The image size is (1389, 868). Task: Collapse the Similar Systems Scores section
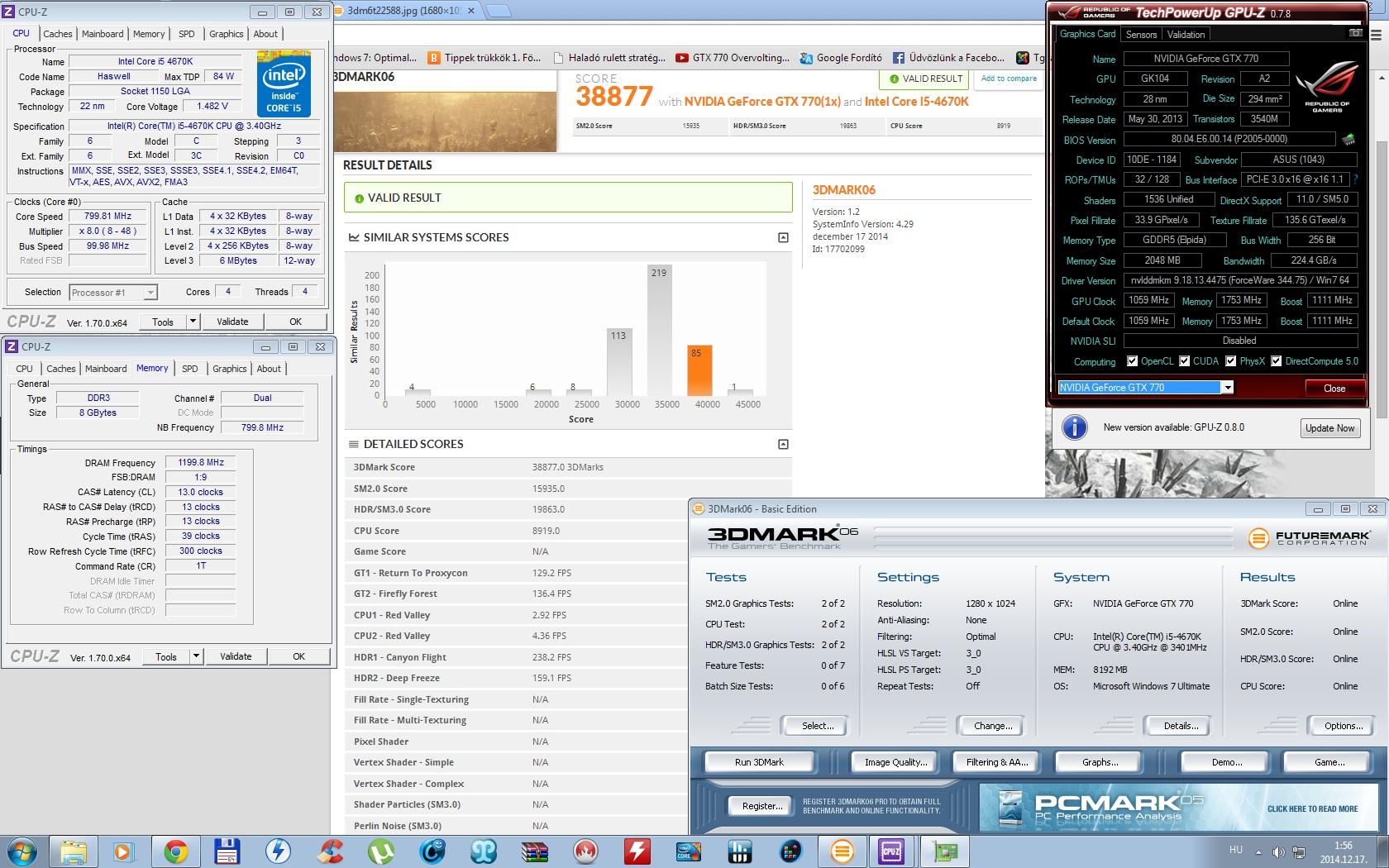pos(783,237)
